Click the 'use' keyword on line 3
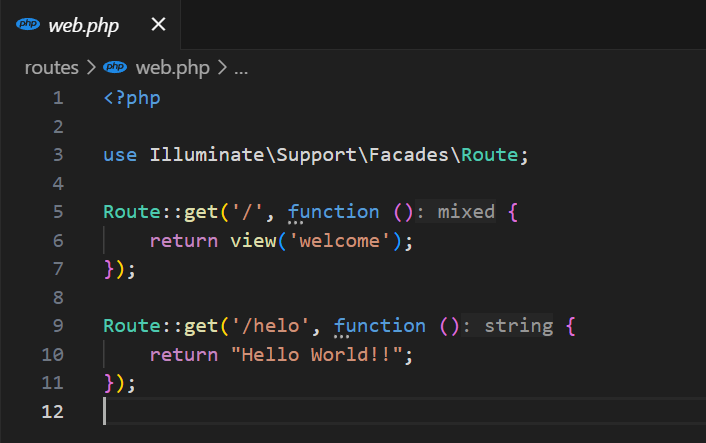 120,155
